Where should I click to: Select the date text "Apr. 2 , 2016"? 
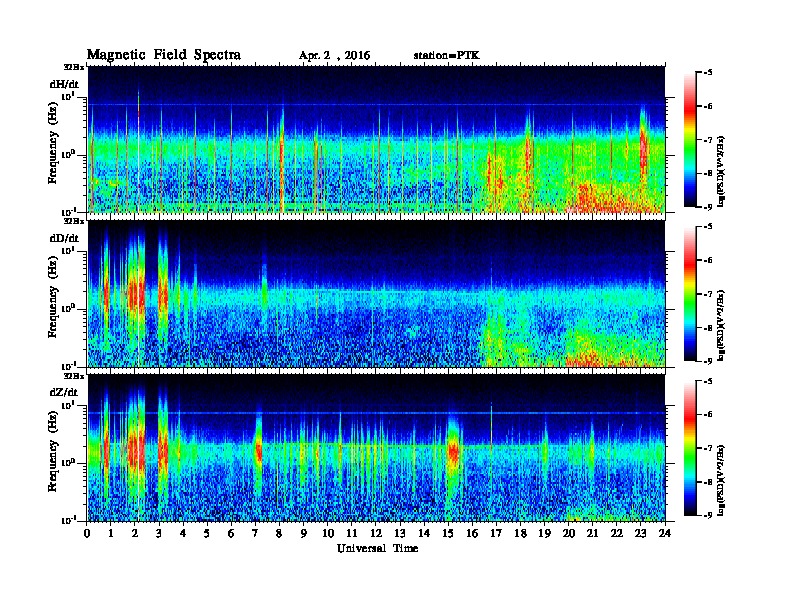pyautogui.click(x=334, y=56)
